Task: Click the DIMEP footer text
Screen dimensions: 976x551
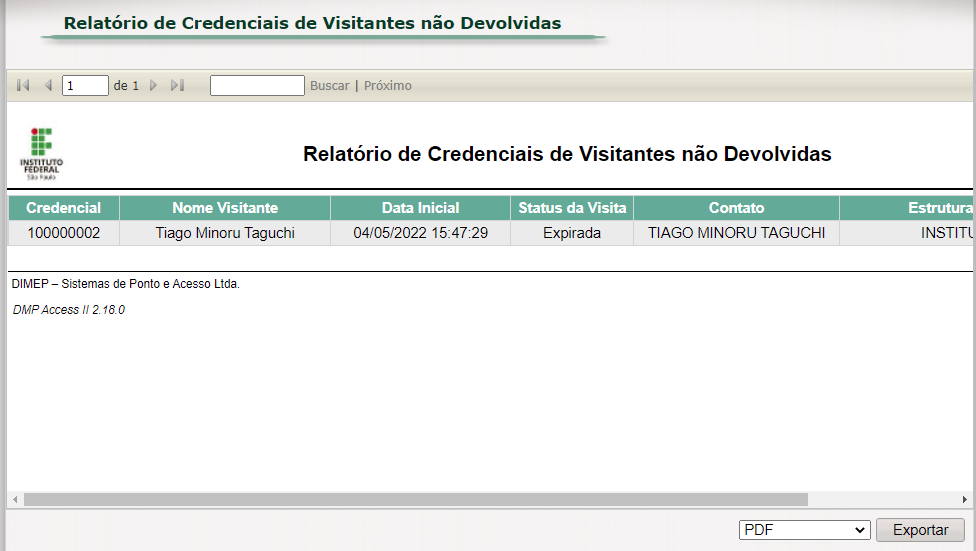Action: pyautogui.click(x=125, y=284)
